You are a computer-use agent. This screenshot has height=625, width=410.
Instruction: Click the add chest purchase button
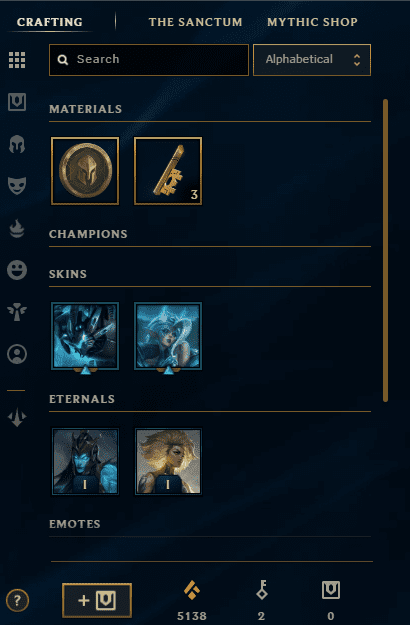[x=97, y=600]
